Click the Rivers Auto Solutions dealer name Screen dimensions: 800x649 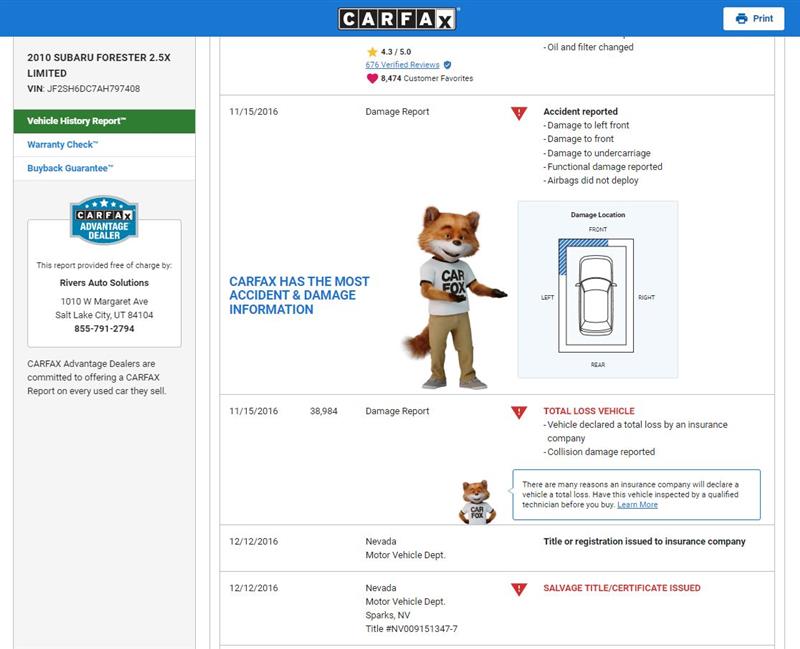click(x=104, y=283)
